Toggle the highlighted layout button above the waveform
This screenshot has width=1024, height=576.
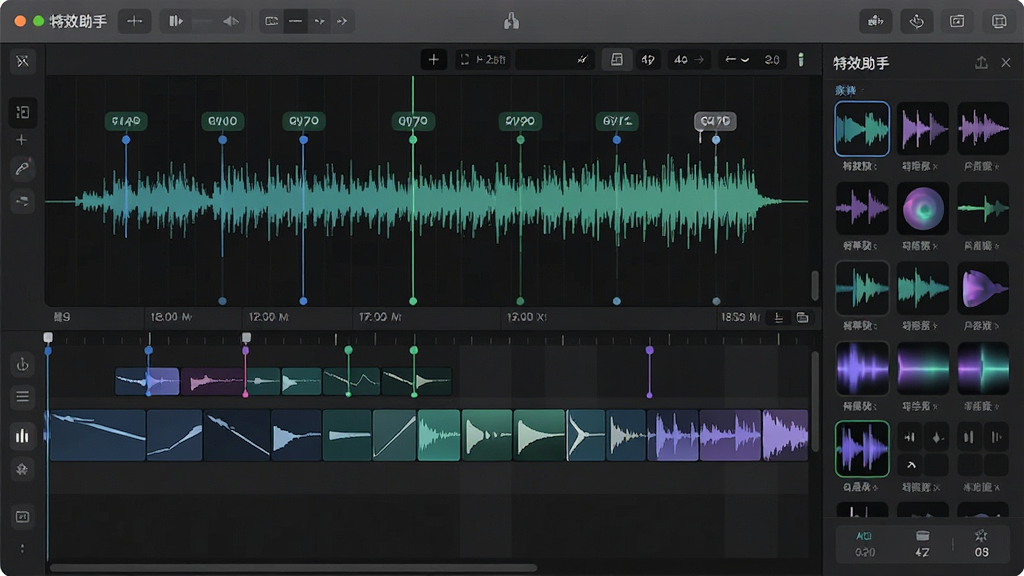616,59
